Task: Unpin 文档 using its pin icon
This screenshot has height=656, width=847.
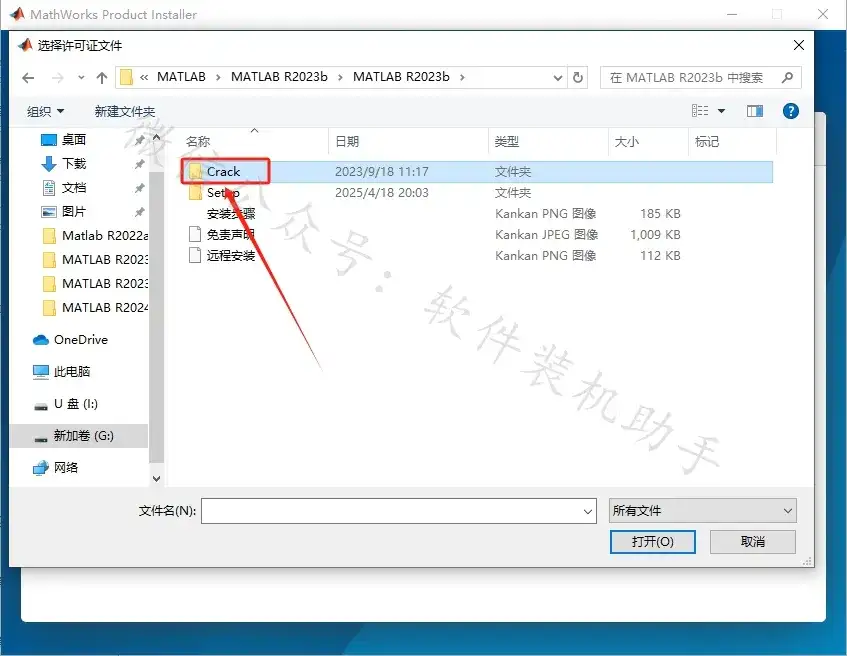Action: [x=139, y=188]
